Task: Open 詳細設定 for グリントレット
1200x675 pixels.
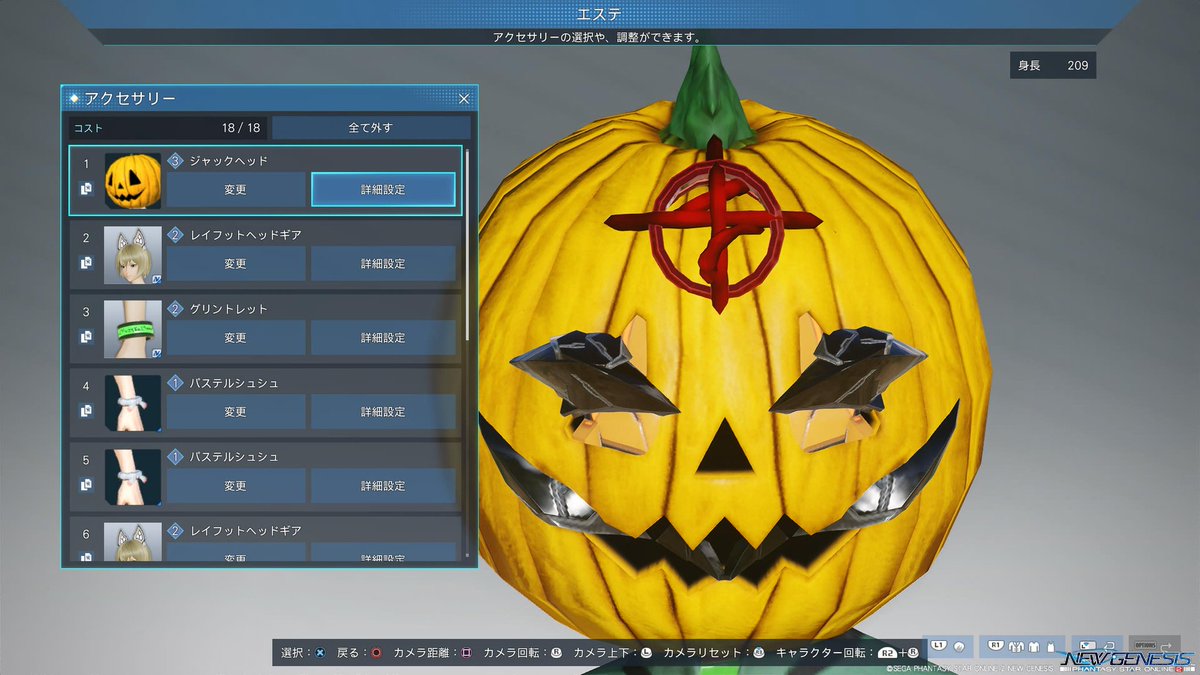Action: 383,338
